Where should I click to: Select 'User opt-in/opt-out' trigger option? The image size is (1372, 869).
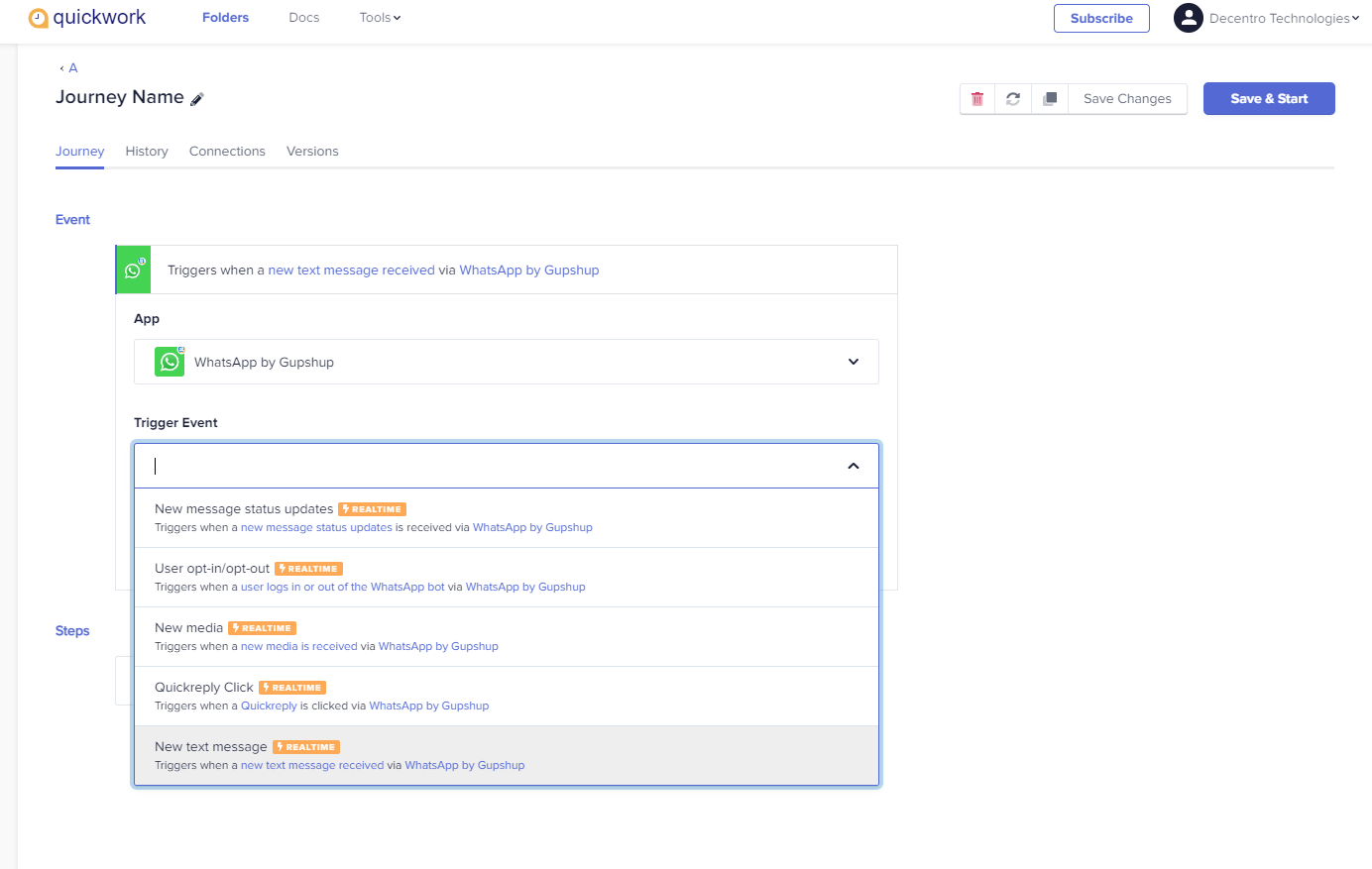pyautogui.click(x=507, y=578)
